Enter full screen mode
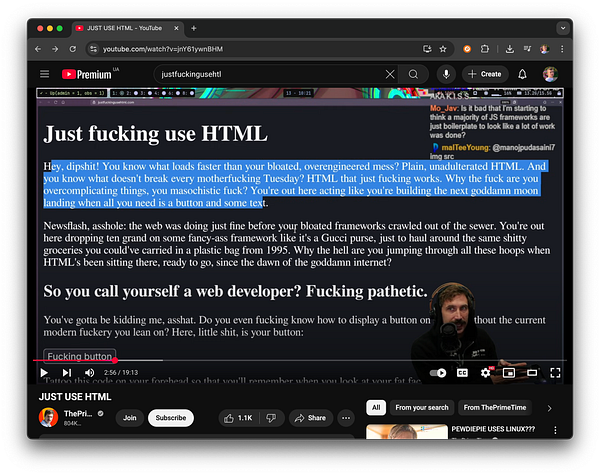Screen dimensions: 600x475 [555, 373]
